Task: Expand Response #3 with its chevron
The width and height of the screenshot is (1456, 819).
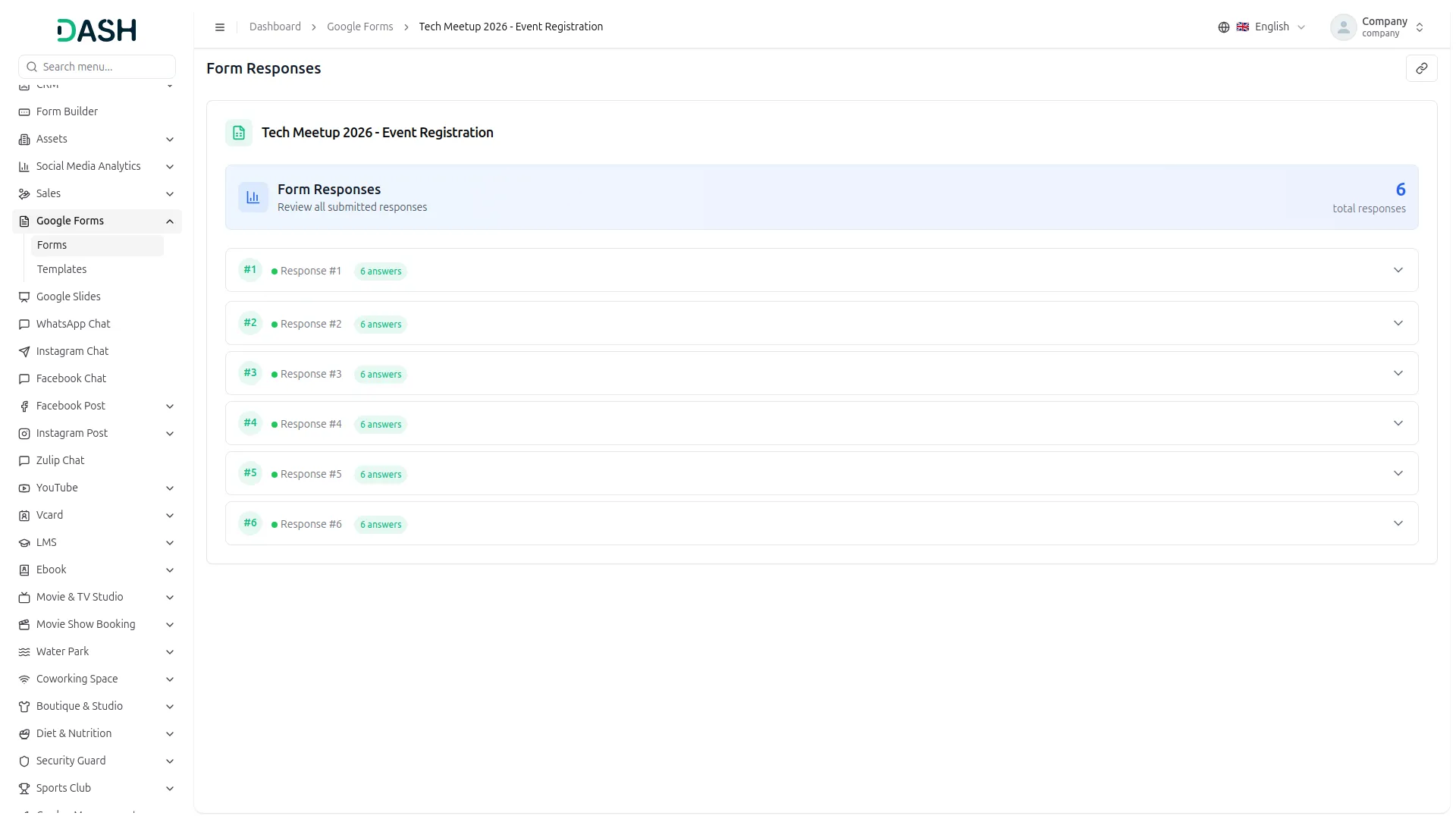Action: (1398, 373)
